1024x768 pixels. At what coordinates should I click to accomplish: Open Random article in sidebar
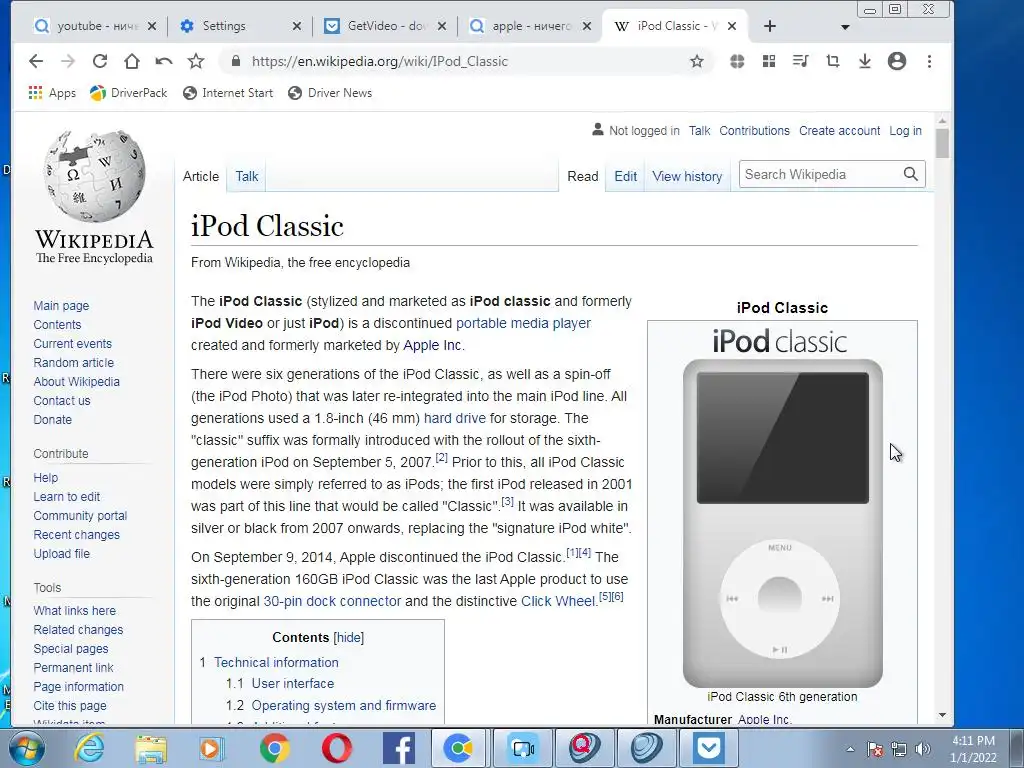[73, 362]
